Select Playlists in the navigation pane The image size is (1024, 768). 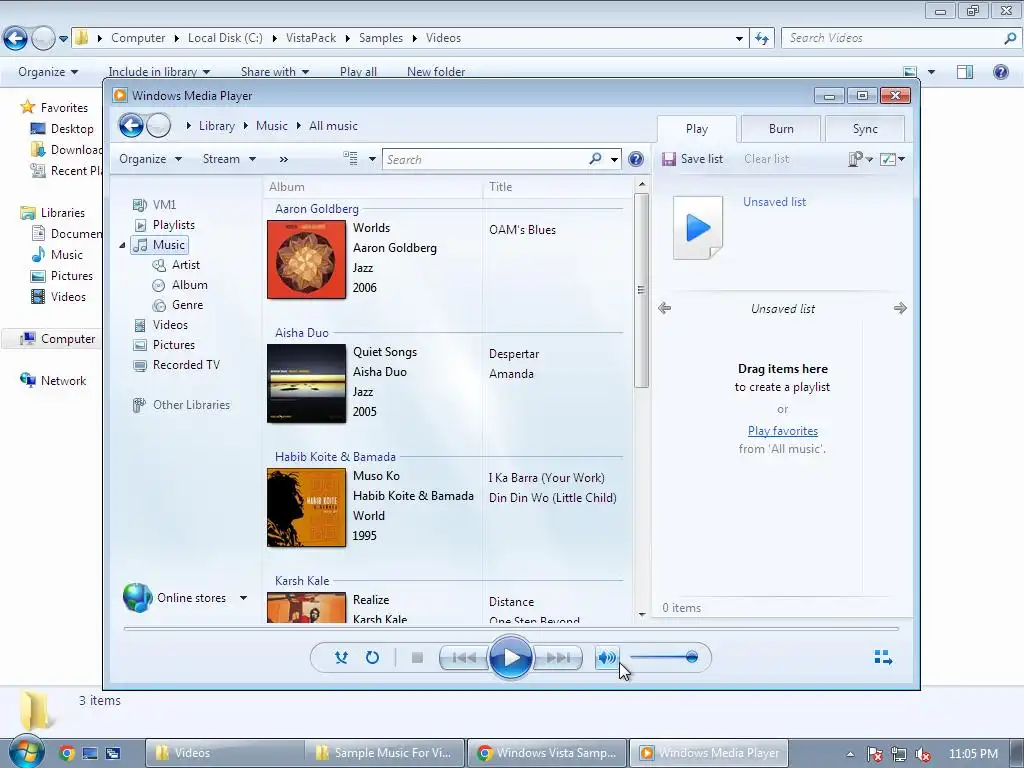coord(165,225)
